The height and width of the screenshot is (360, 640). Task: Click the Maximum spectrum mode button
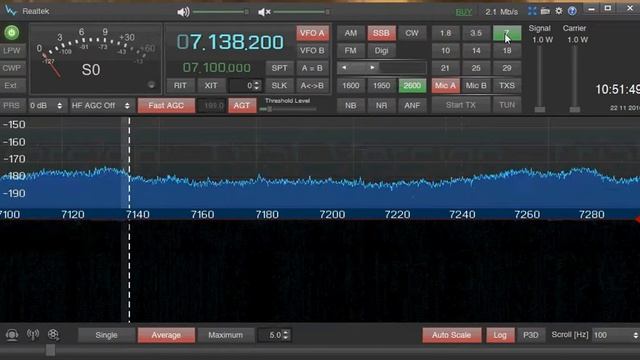tap(225, 335)
